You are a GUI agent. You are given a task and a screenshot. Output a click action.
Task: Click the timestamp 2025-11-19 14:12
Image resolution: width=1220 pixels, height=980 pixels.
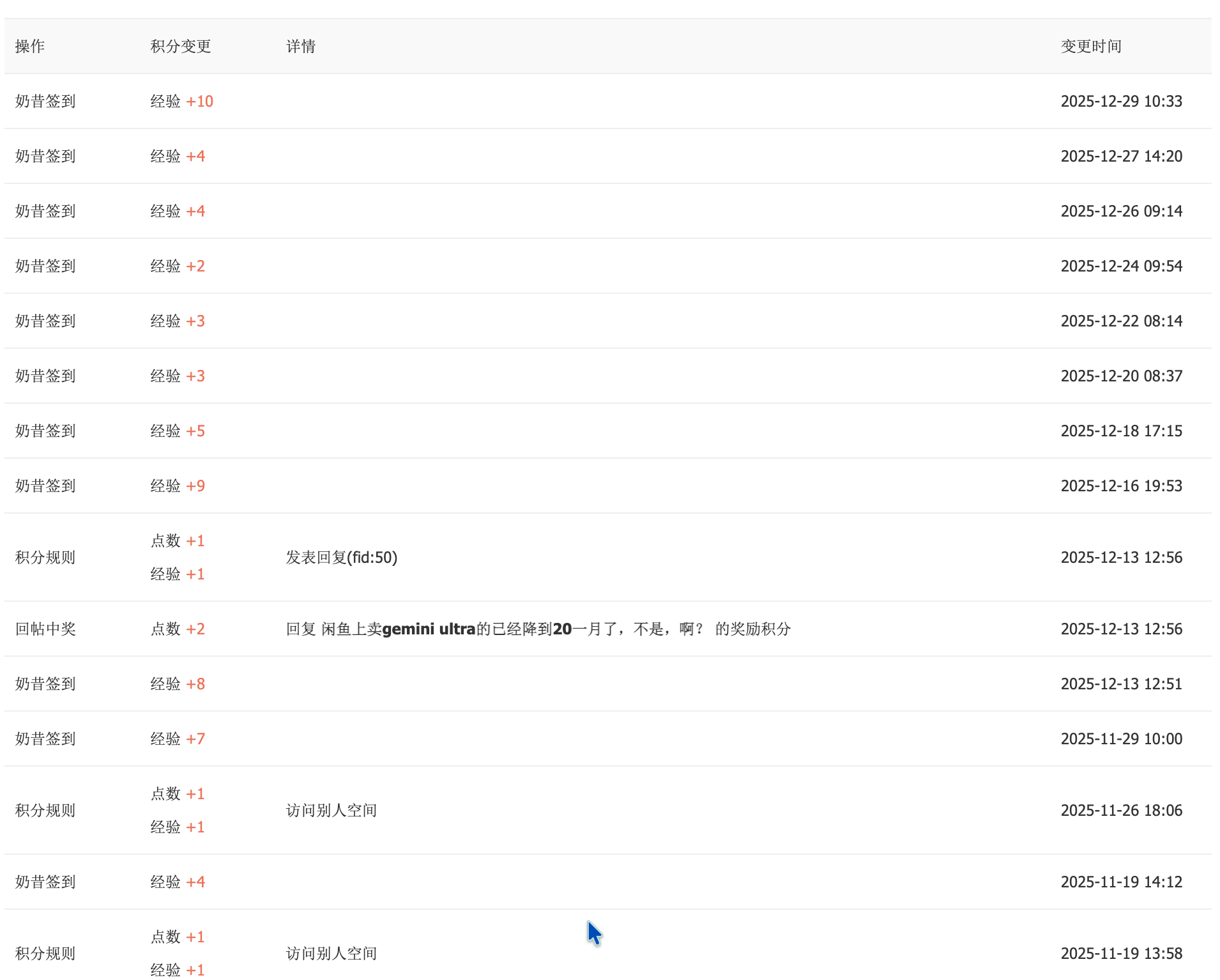pos(1121,882)
